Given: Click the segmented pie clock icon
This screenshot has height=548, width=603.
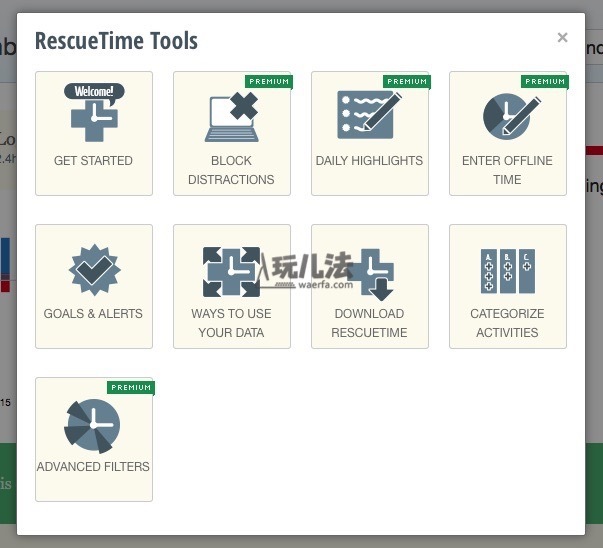Looking at the screenshot, I should coord(92,425).
